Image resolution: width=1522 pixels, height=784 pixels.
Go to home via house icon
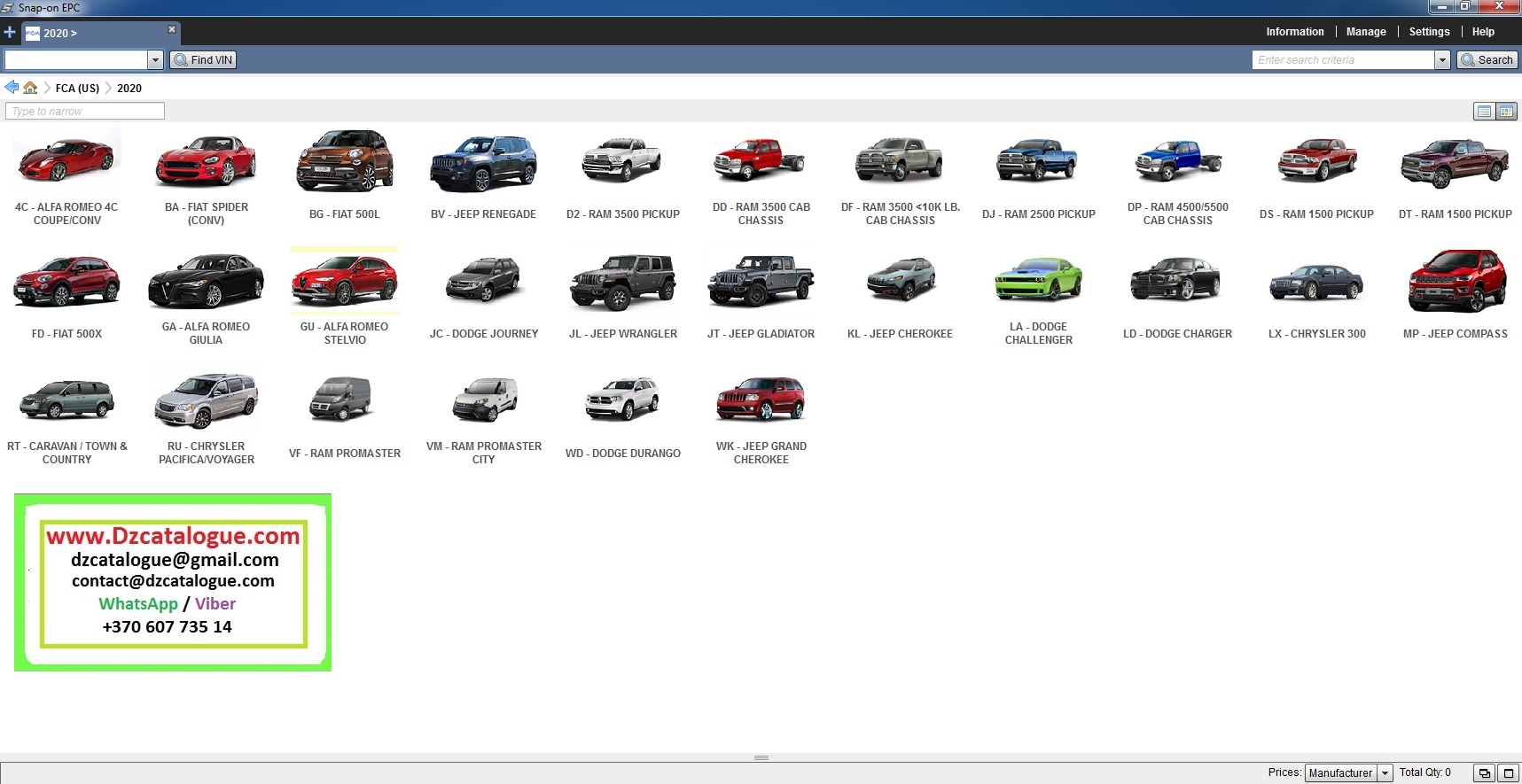(30, 88)
